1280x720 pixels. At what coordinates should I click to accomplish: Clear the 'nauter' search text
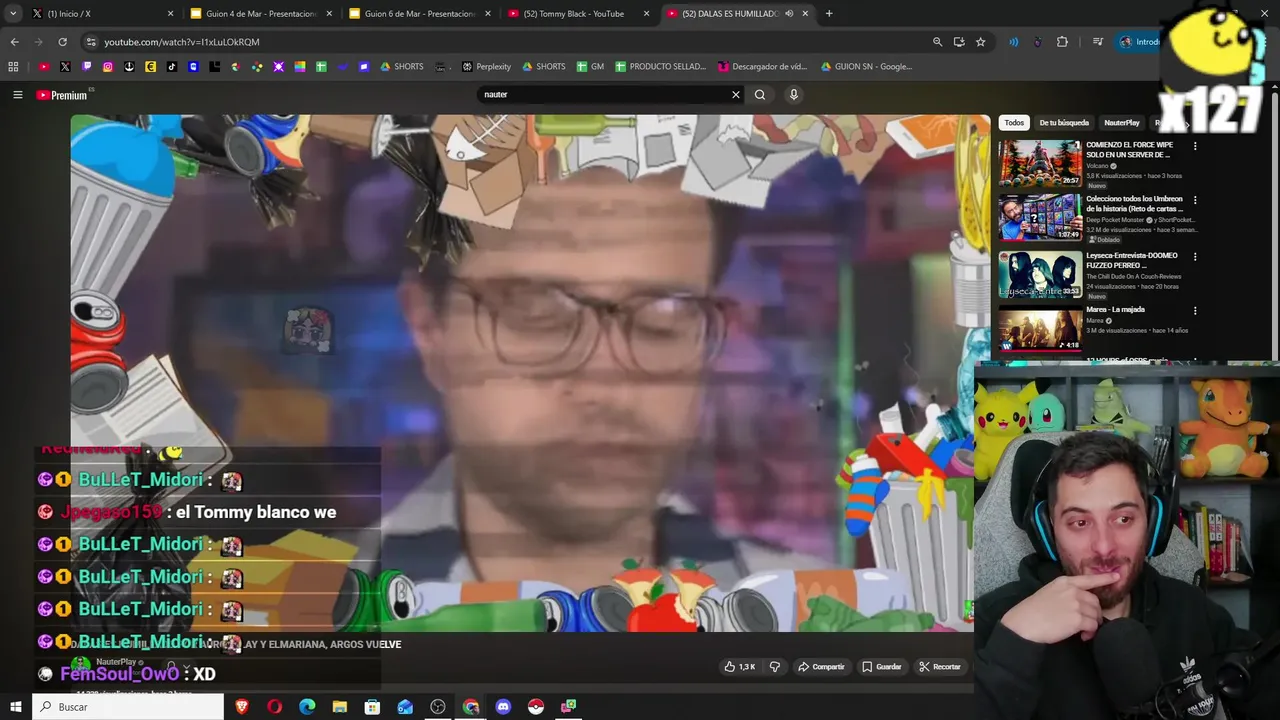(x=736, y=95)
